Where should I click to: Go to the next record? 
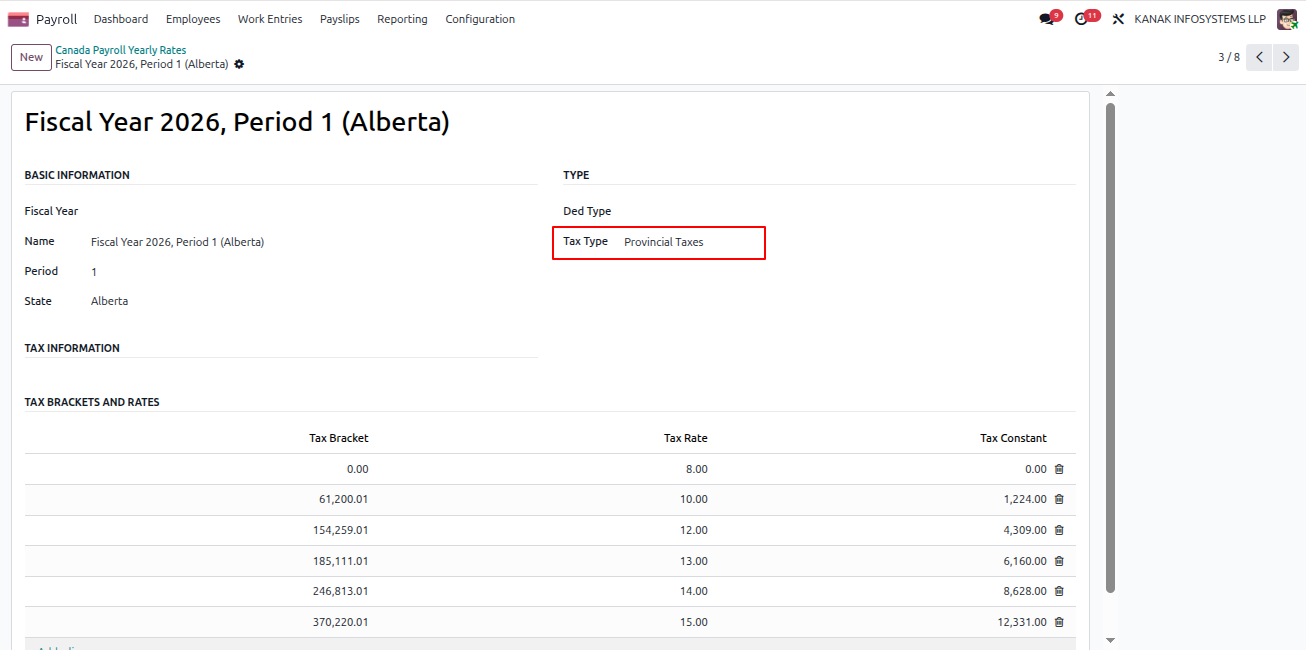1286,57
